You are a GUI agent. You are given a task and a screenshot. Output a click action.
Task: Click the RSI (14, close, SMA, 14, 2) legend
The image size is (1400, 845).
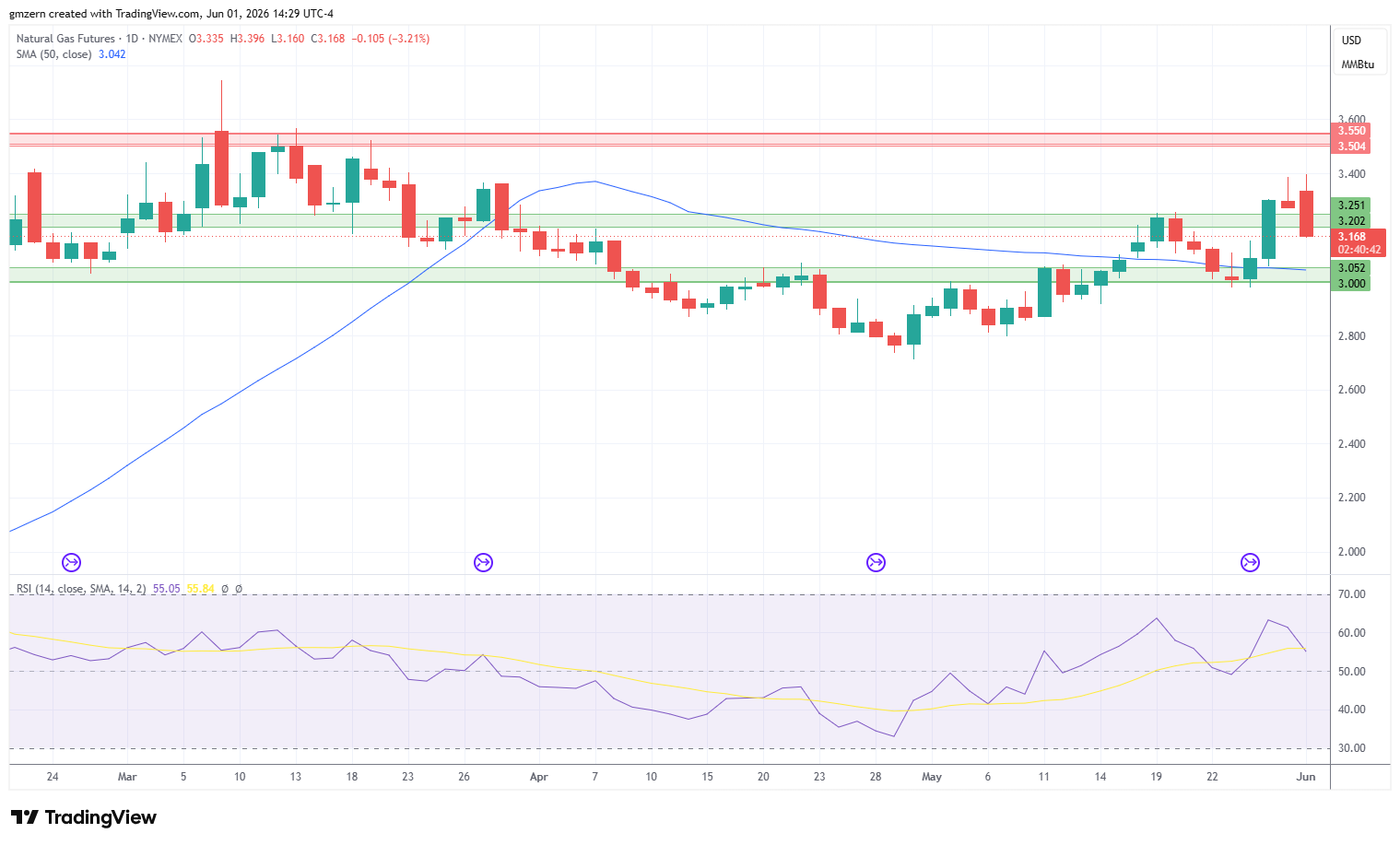click(x=81, y=589)
